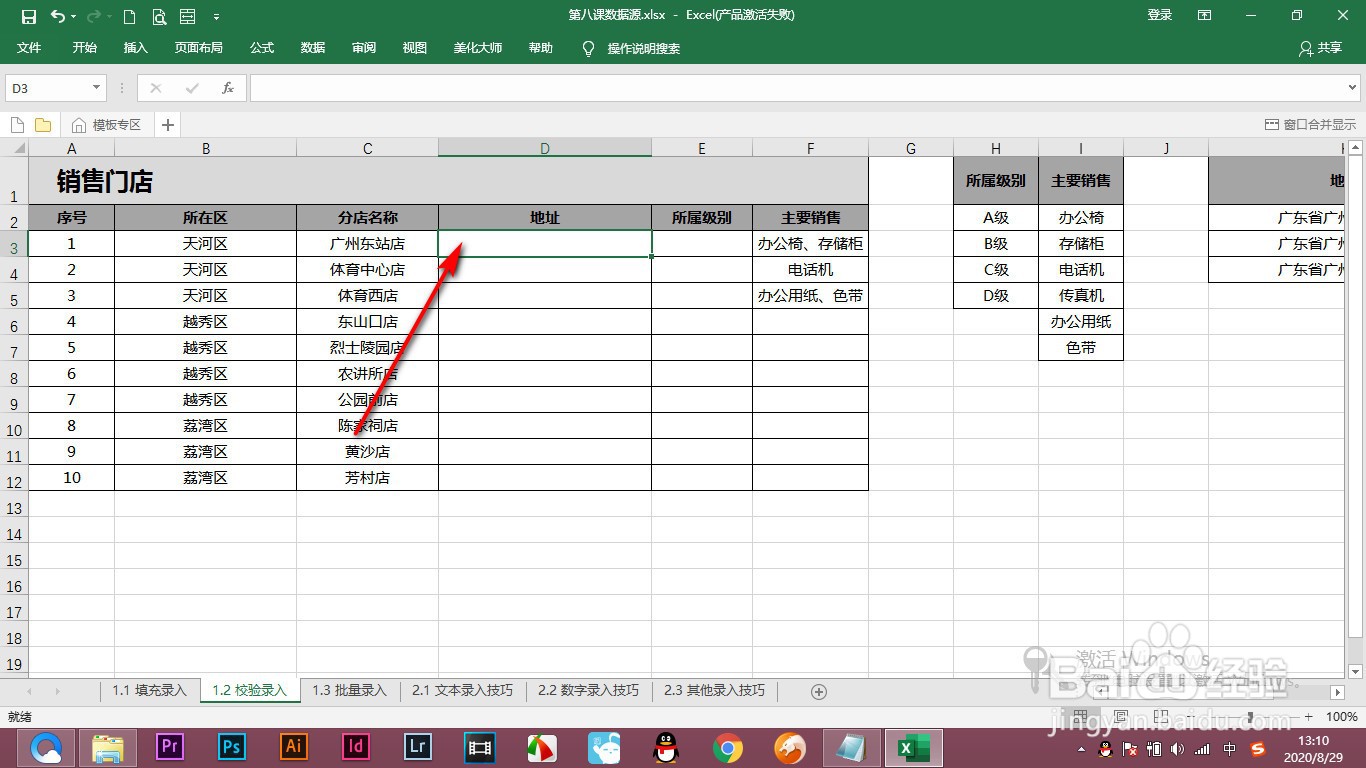Select the A级 cell

[996, 217]
